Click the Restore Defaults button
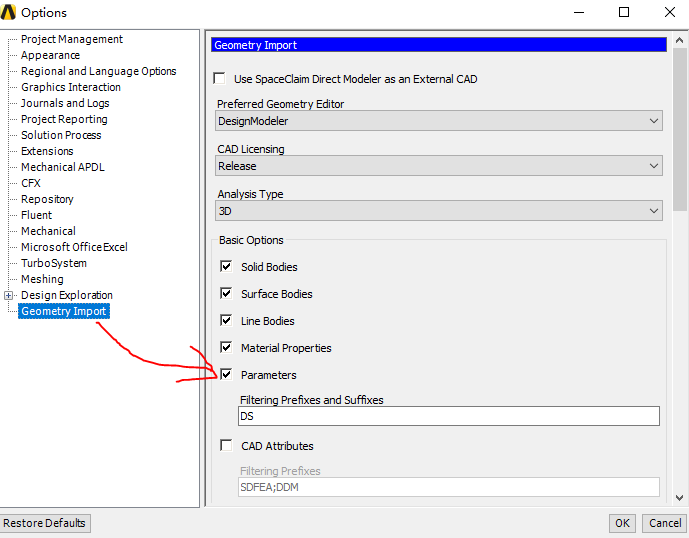The height and width of the screenshot is (538, 689). coord(45,523)
